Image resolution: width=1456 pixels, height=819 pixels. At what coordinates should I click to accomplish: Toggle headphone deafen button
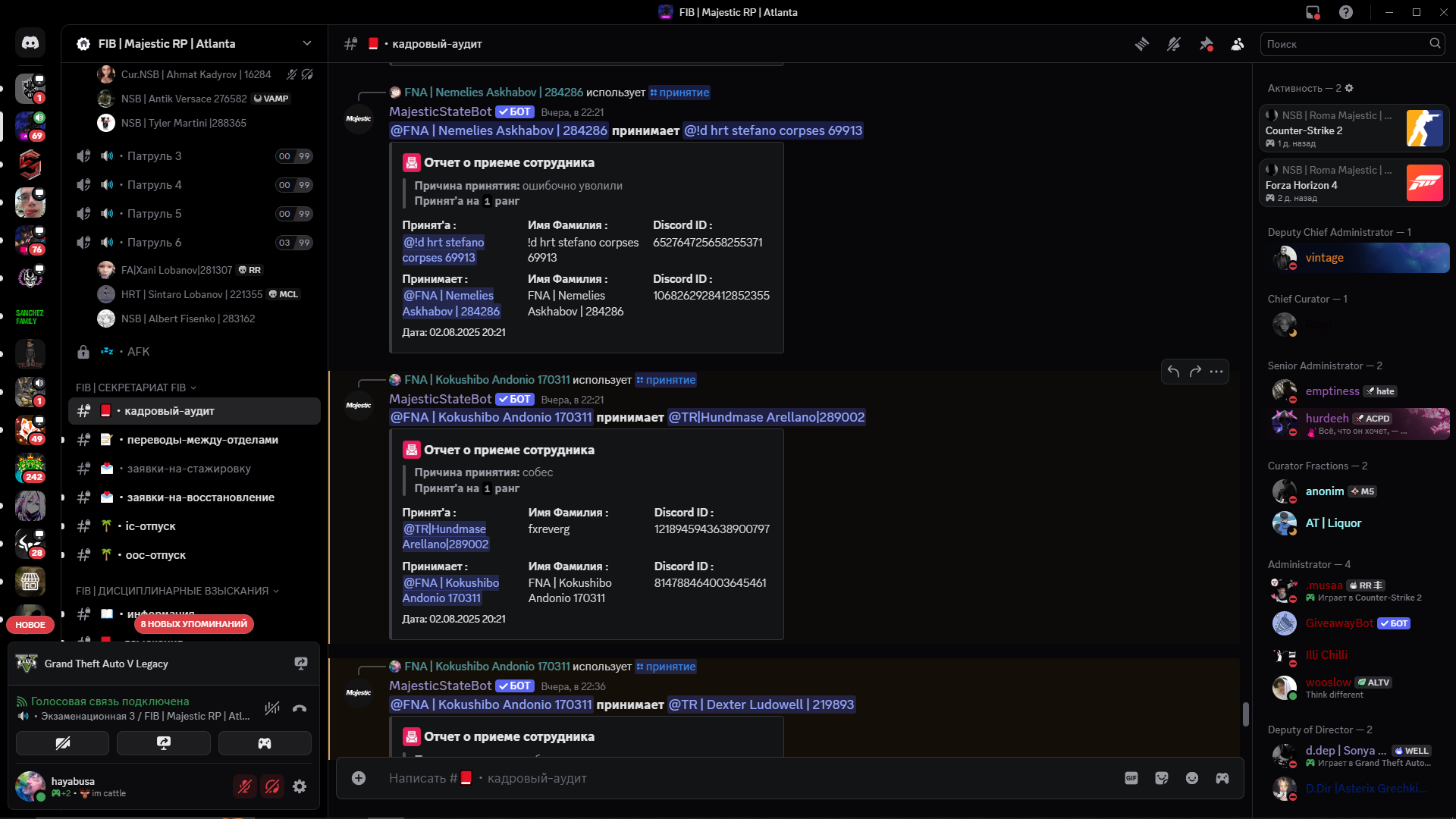[272, 786]
